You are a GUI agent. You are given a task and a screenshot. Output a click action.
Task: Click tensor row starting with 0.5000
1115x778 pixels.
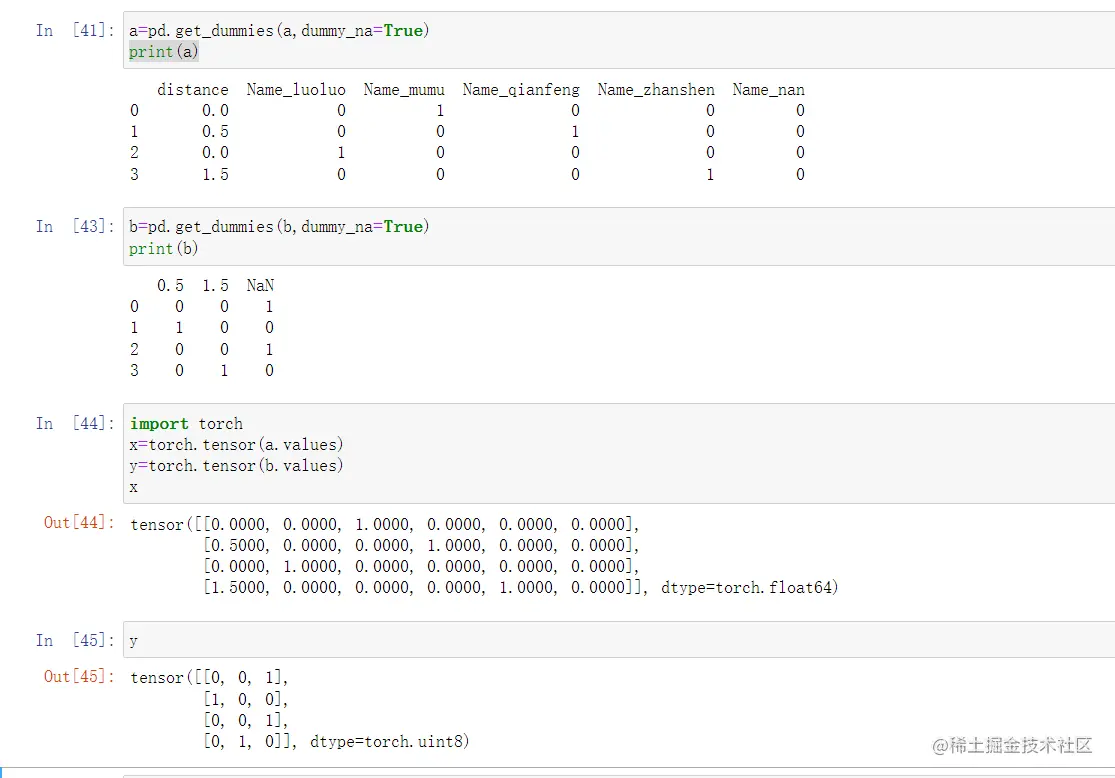pyautogui.click(x=421, y=545)
